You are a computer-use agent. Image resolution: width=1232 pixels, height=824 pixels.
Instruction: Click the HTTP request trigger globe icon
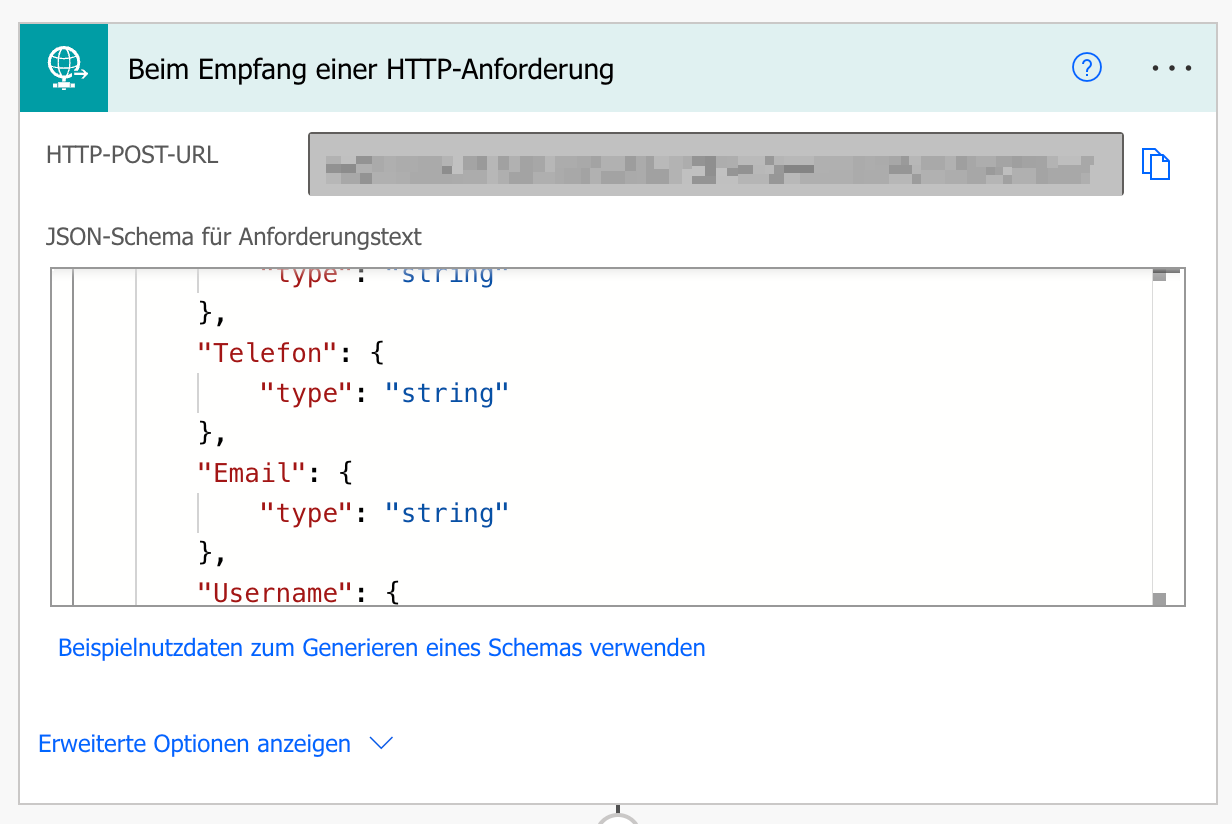(64, 68)
